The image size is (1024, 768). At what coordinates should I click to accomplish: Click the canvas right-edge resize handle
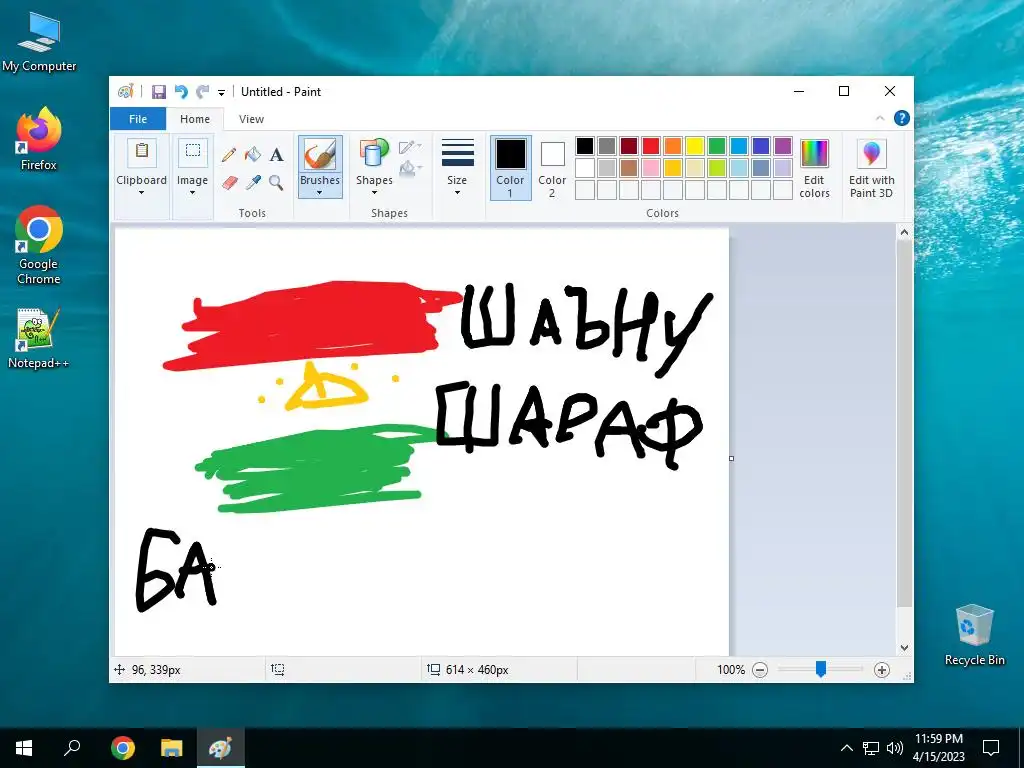pos(731,458)
